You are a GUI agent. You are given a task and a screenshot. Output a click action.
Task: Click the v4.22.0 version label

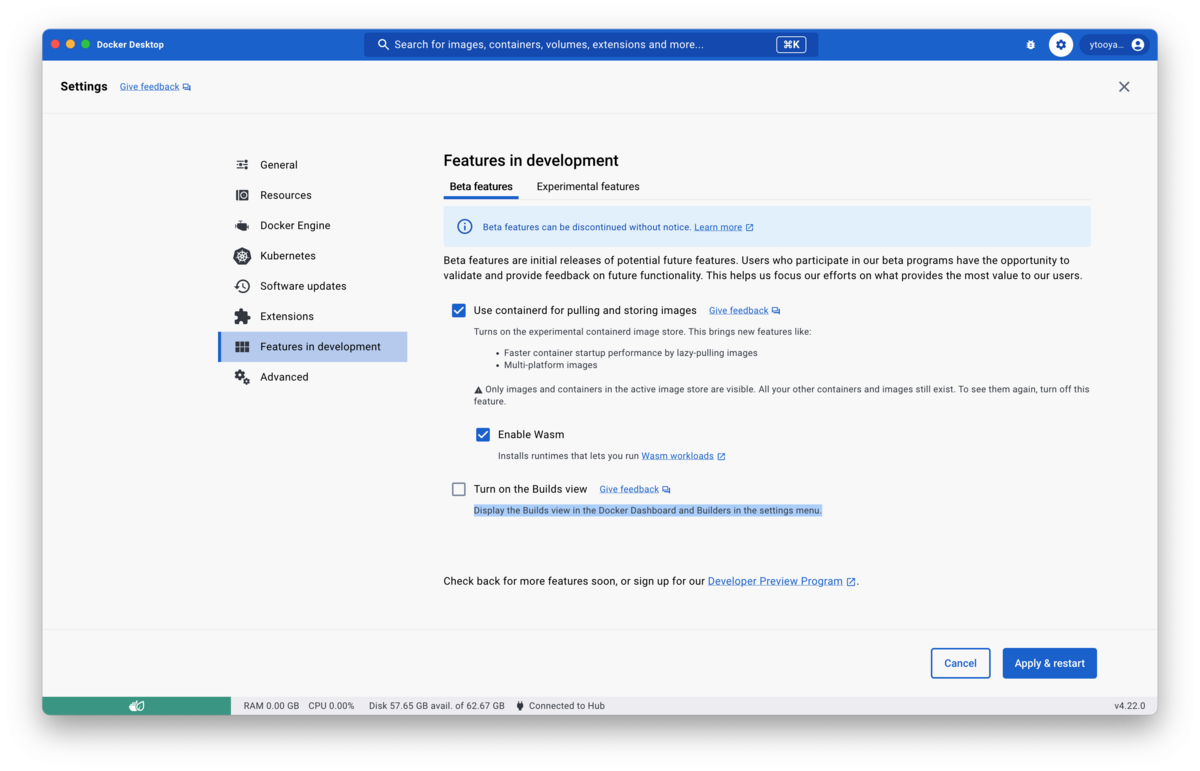(1129, 706)
